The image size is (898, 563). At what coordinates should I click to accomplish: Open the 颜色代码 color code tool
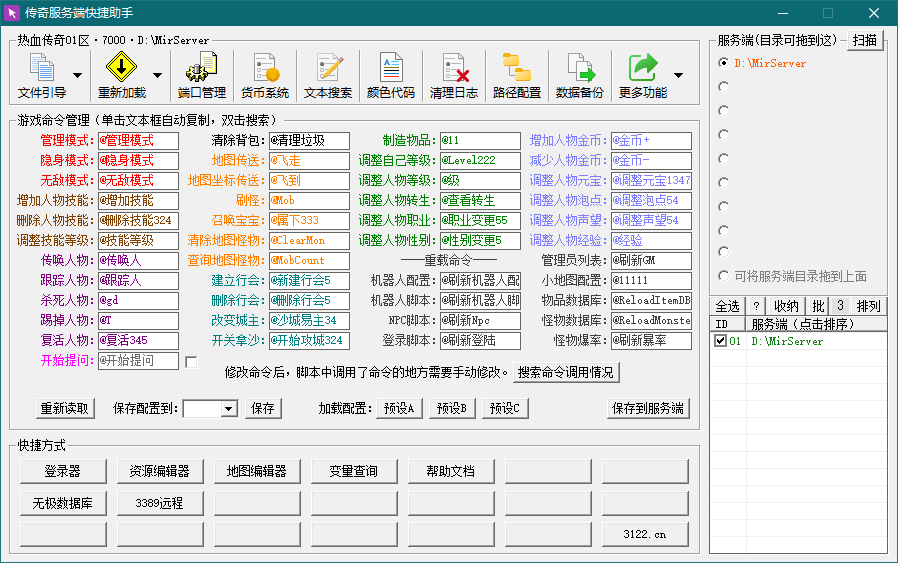tap(390, 76)
